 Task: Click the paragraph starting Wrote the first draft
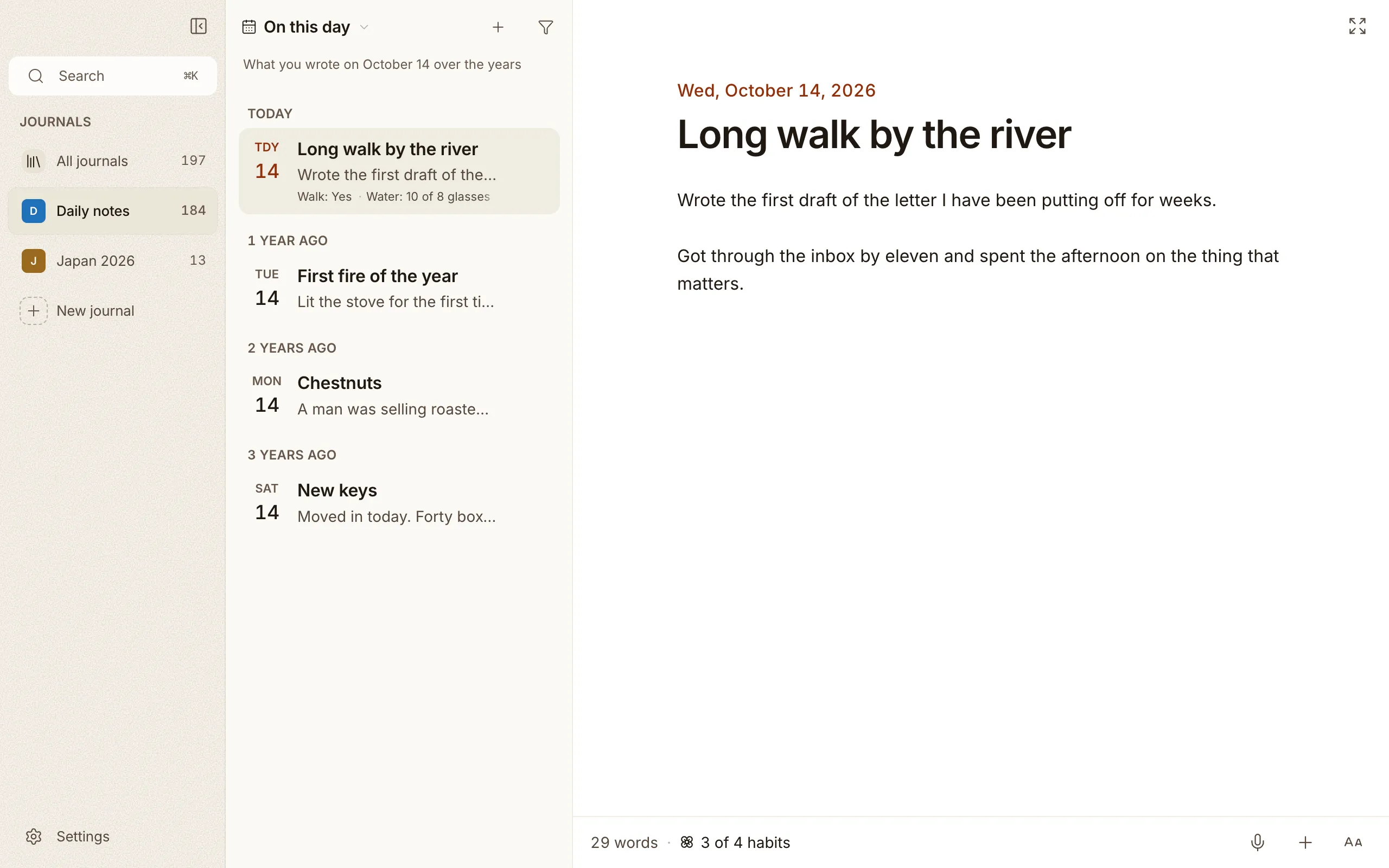[946, 200]
